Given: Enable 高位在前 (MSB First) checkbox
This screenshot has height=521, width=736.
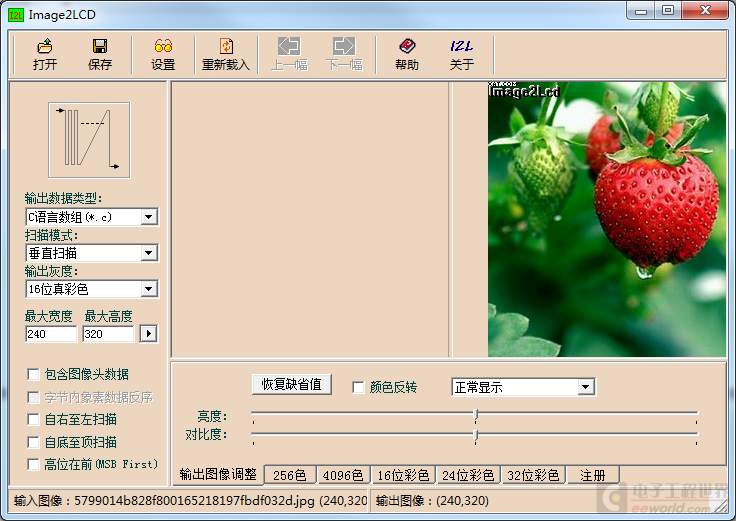Looking at the screenshot, I should (33, 464).
